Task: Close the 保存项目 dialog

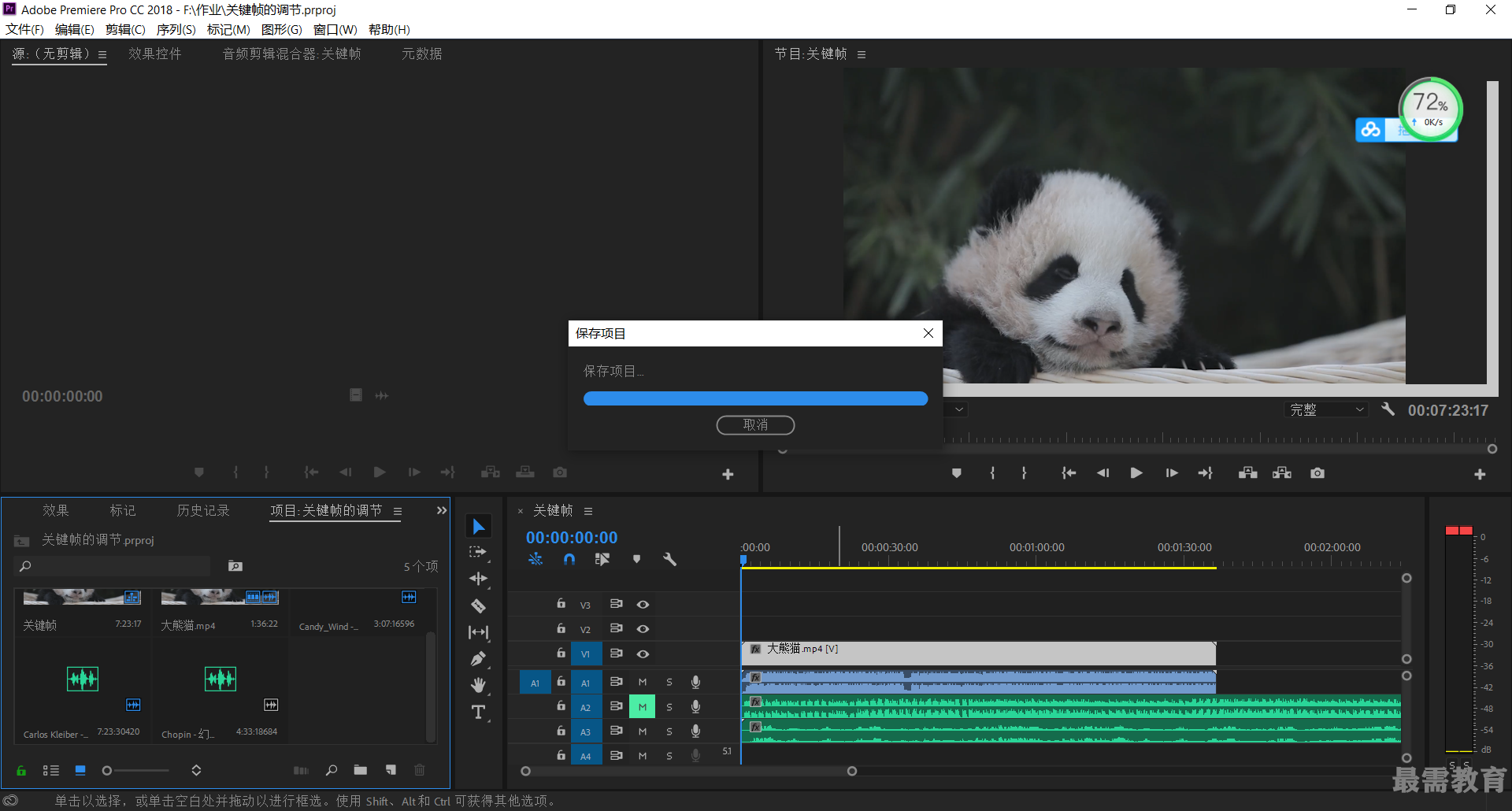Action: pyautogui.click(x=928, y=333)
